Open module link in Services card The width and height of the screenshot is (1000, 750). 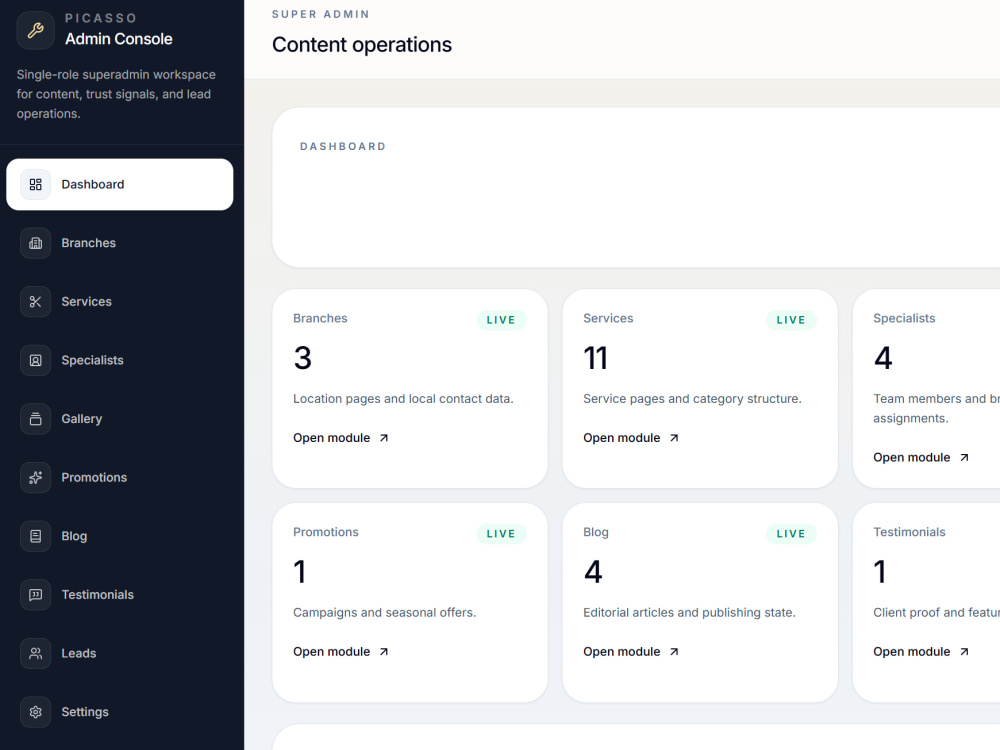point(631,438)
